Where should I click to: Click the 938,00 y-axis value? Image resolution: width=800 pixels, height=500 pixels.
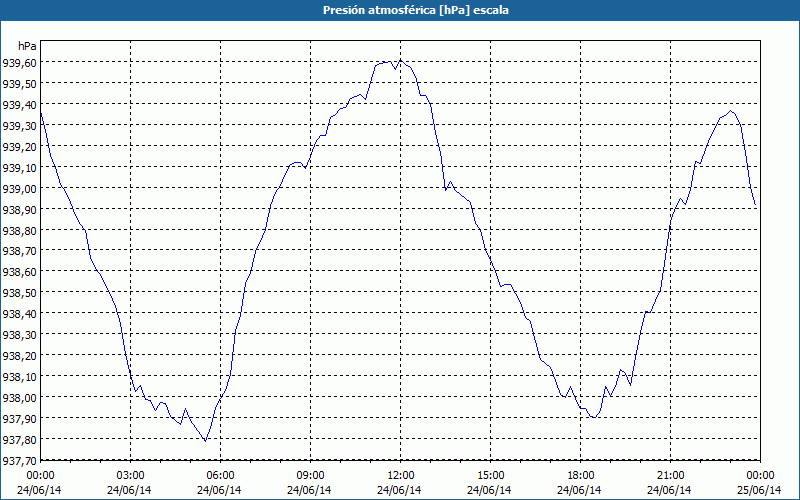pos(19,397)
